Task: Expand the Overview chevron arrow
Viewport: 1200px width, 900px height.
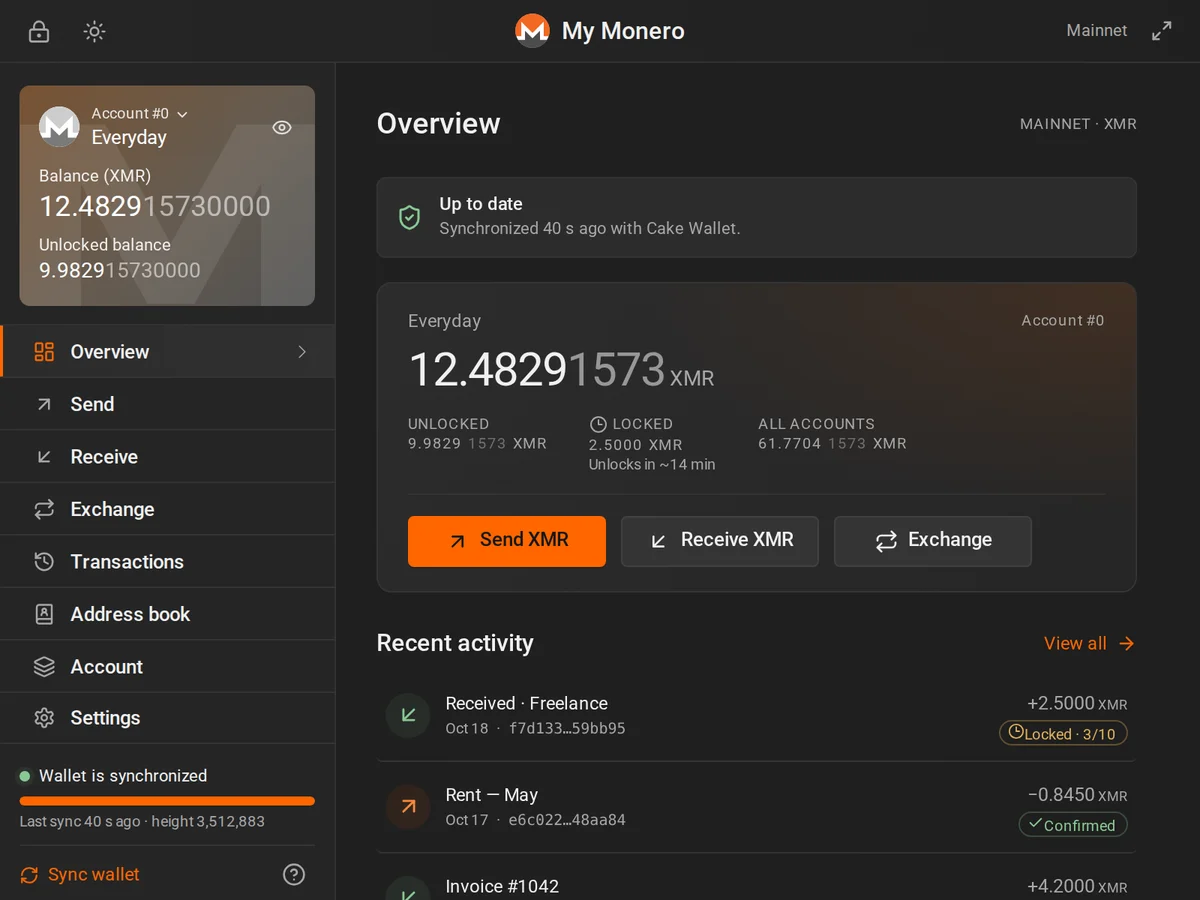Action: [x=302, y=352]
